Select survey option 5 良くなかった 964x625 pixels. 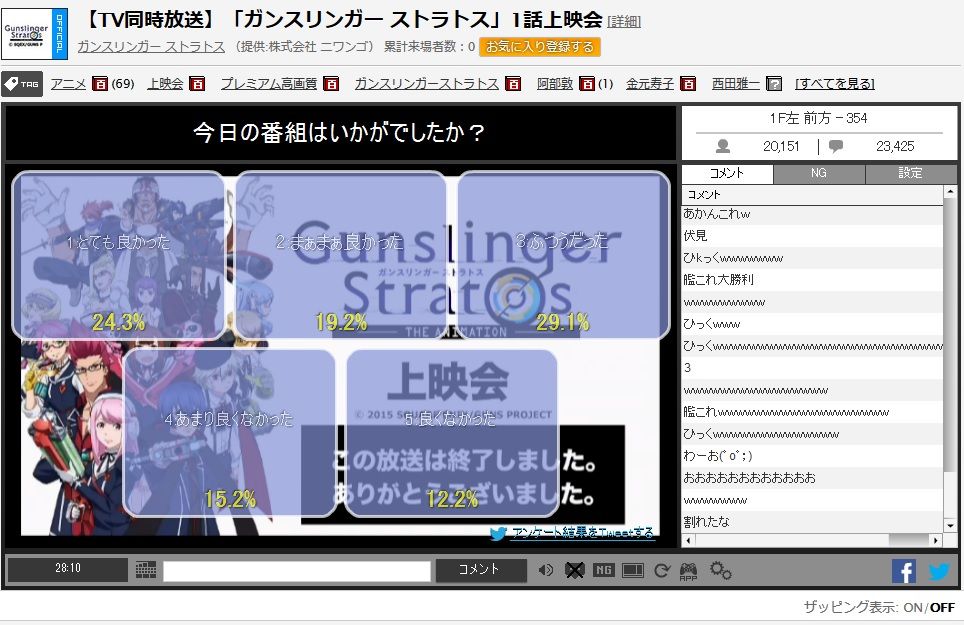click(452, 433)
